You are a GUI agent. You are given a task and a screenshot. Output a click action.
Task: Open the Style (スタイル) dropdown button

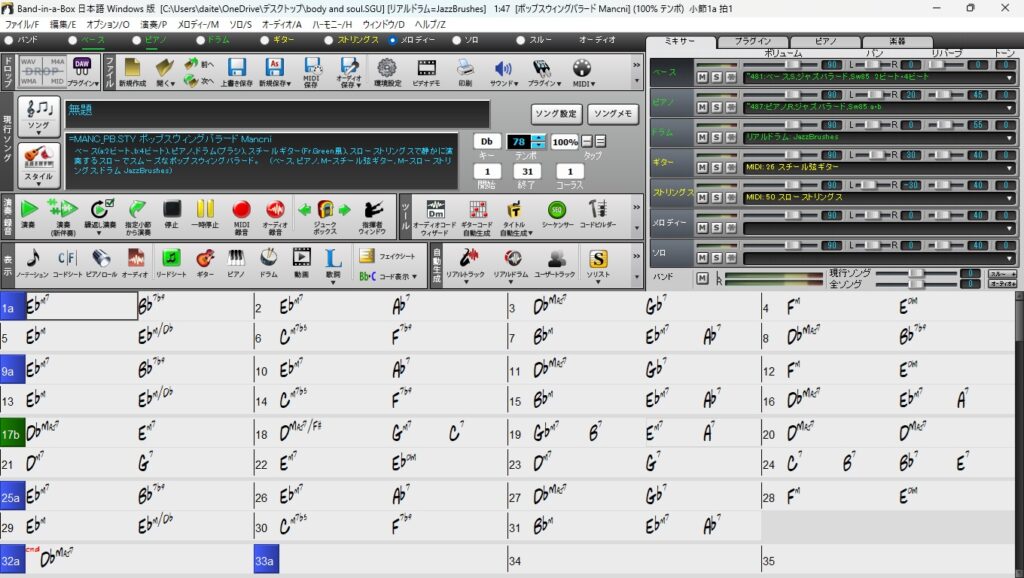click(x=39, y=166)
